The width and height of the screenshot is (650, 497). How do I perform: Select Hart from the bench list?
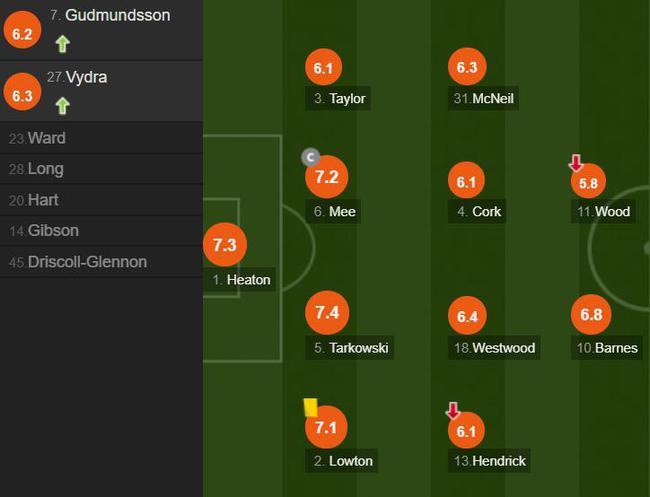[102, 200]
